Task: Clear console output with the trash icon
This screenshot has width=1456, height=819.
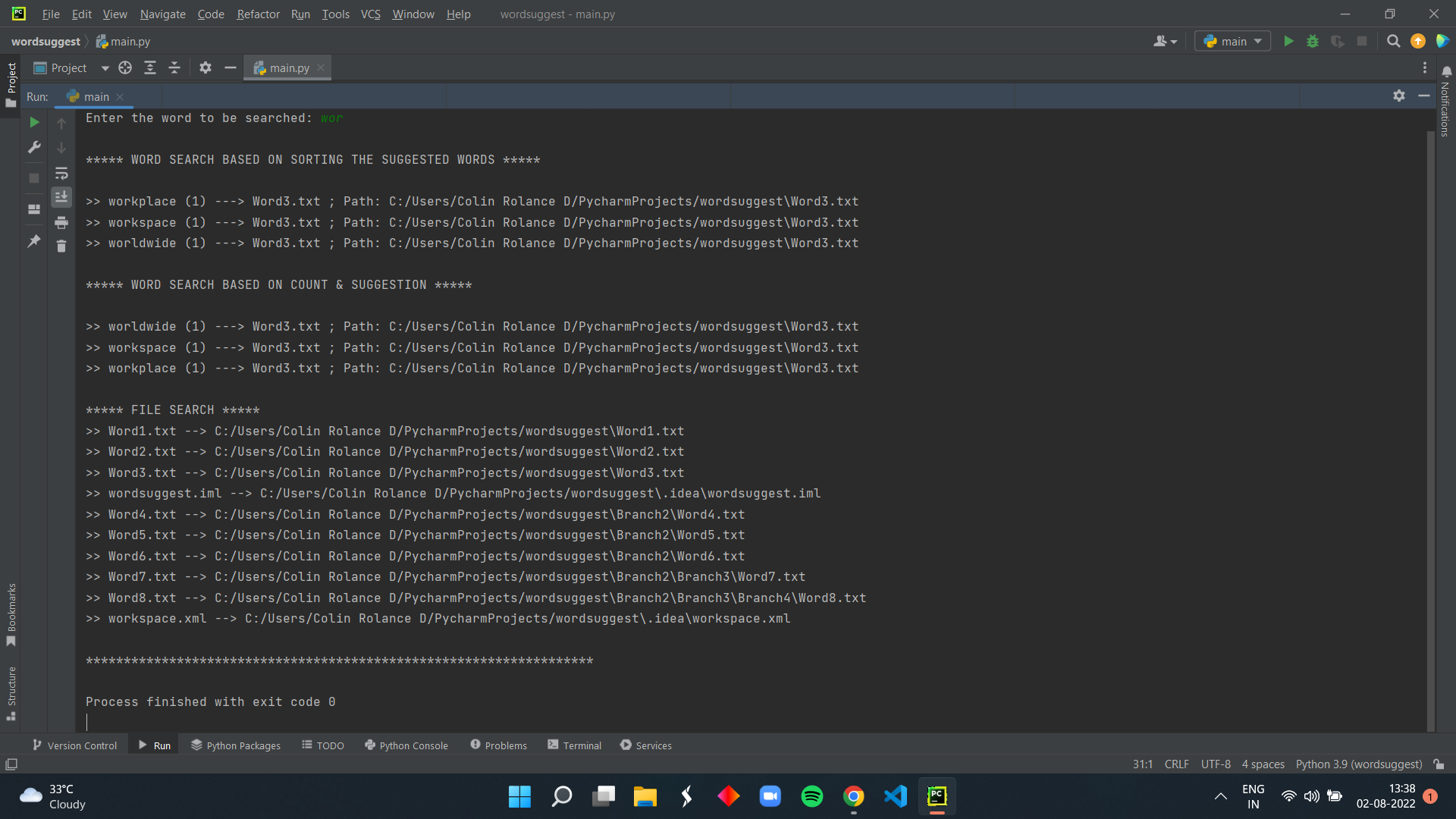Action: 61,246
